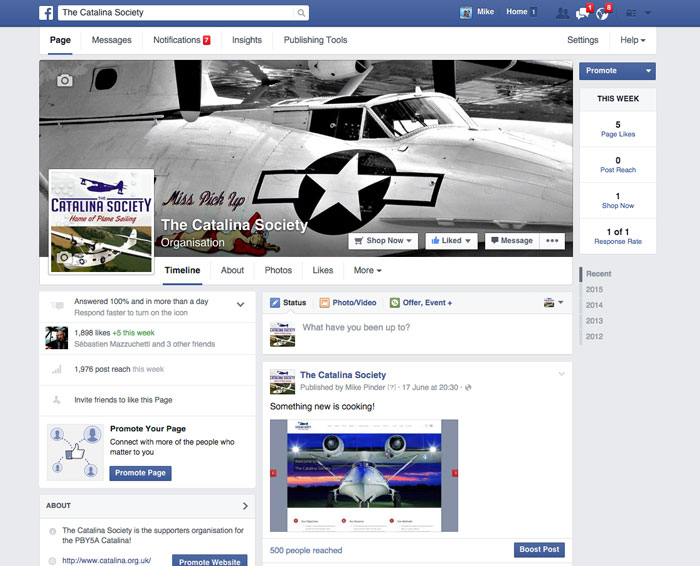Click 500 people reached link

pyautogui.click(x=306, y=551)
